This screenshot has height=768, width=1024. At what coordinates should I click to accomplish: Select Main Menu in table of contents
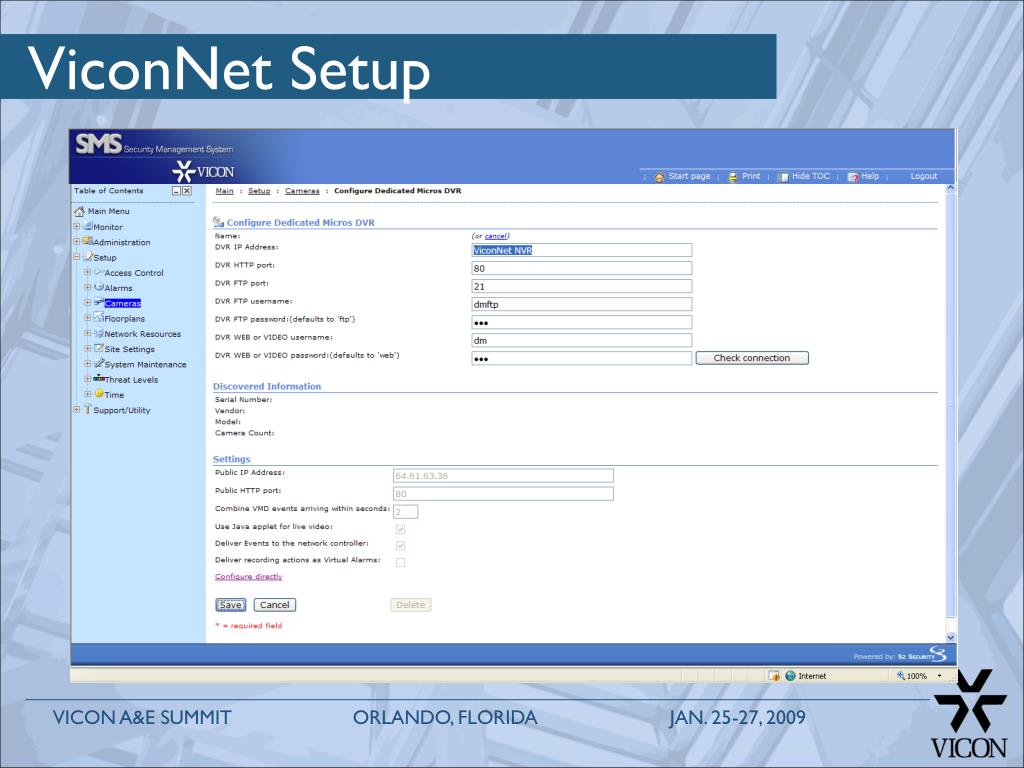108,211
